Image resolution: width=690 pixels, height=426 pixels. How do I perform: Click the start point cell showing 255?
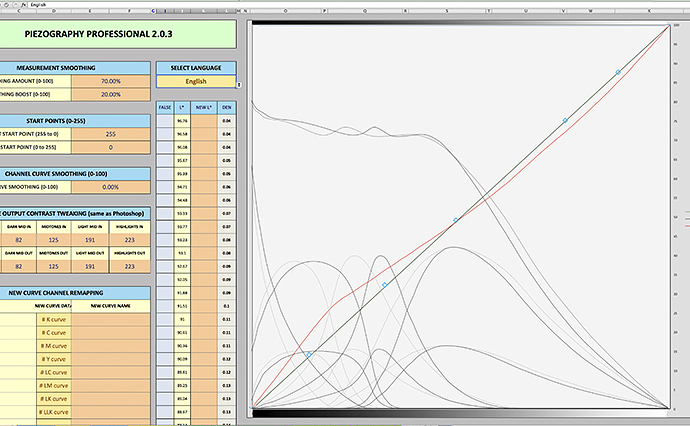[111, 133]
